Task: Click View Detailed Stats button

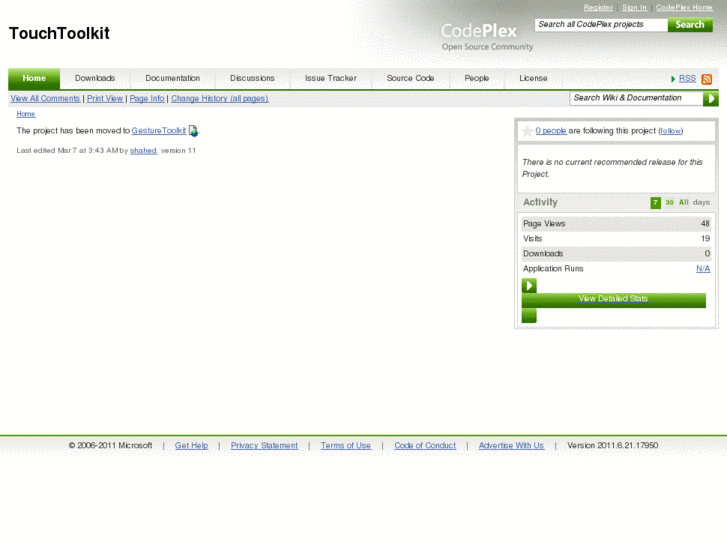Action: (613, 300)
